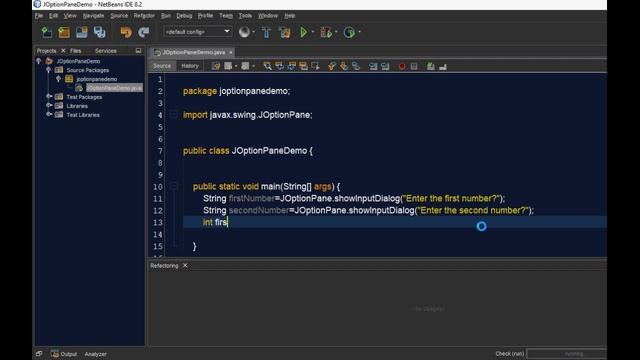The width and height of the screenshot is (640, 360).
Task: Open the default config dropdown
Action: coord(198,32)
